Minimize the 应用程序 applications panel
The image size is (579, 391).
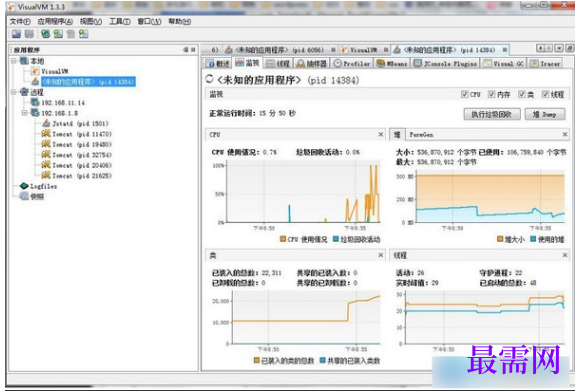(x=186, y=49)
